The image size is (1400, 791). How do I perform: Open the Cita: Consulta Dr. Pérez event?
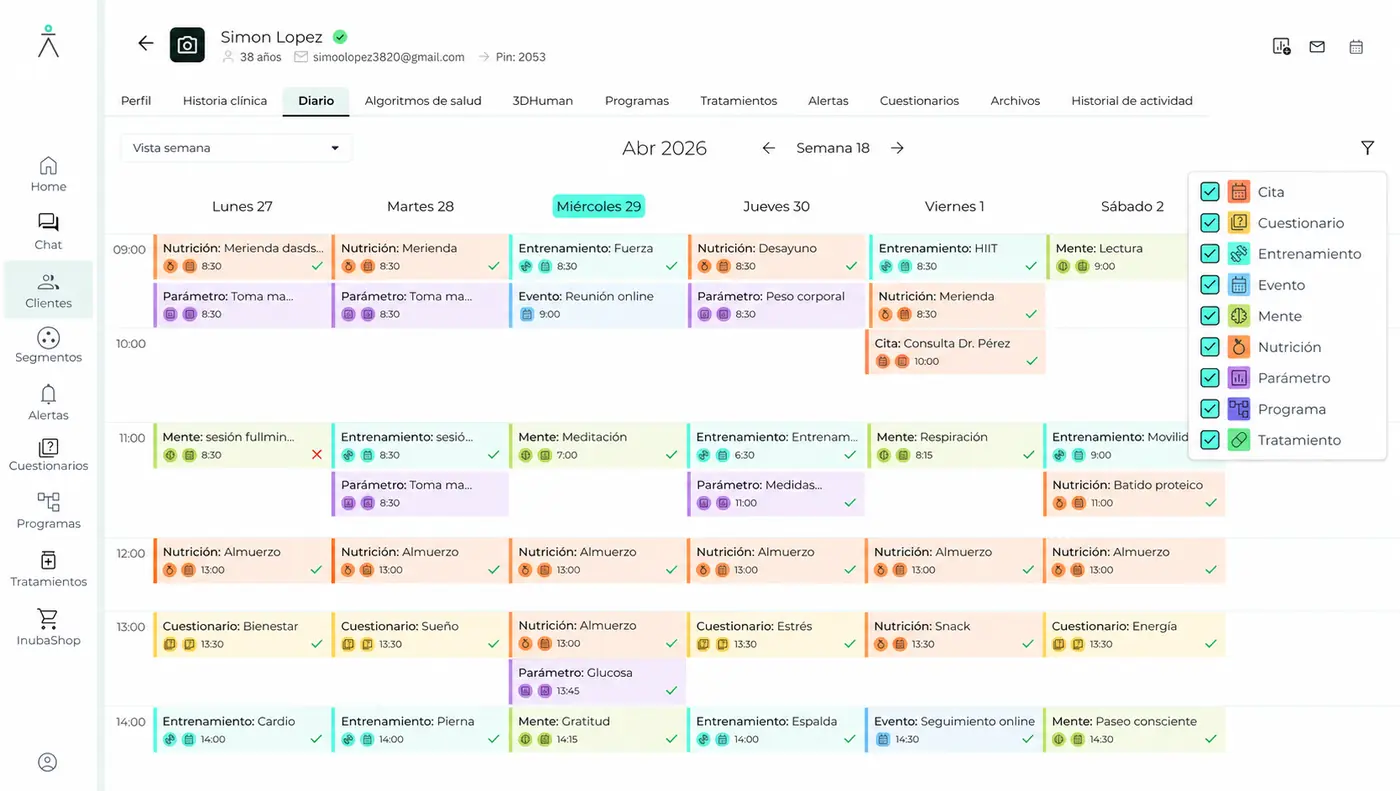click(x=955, y=352)
